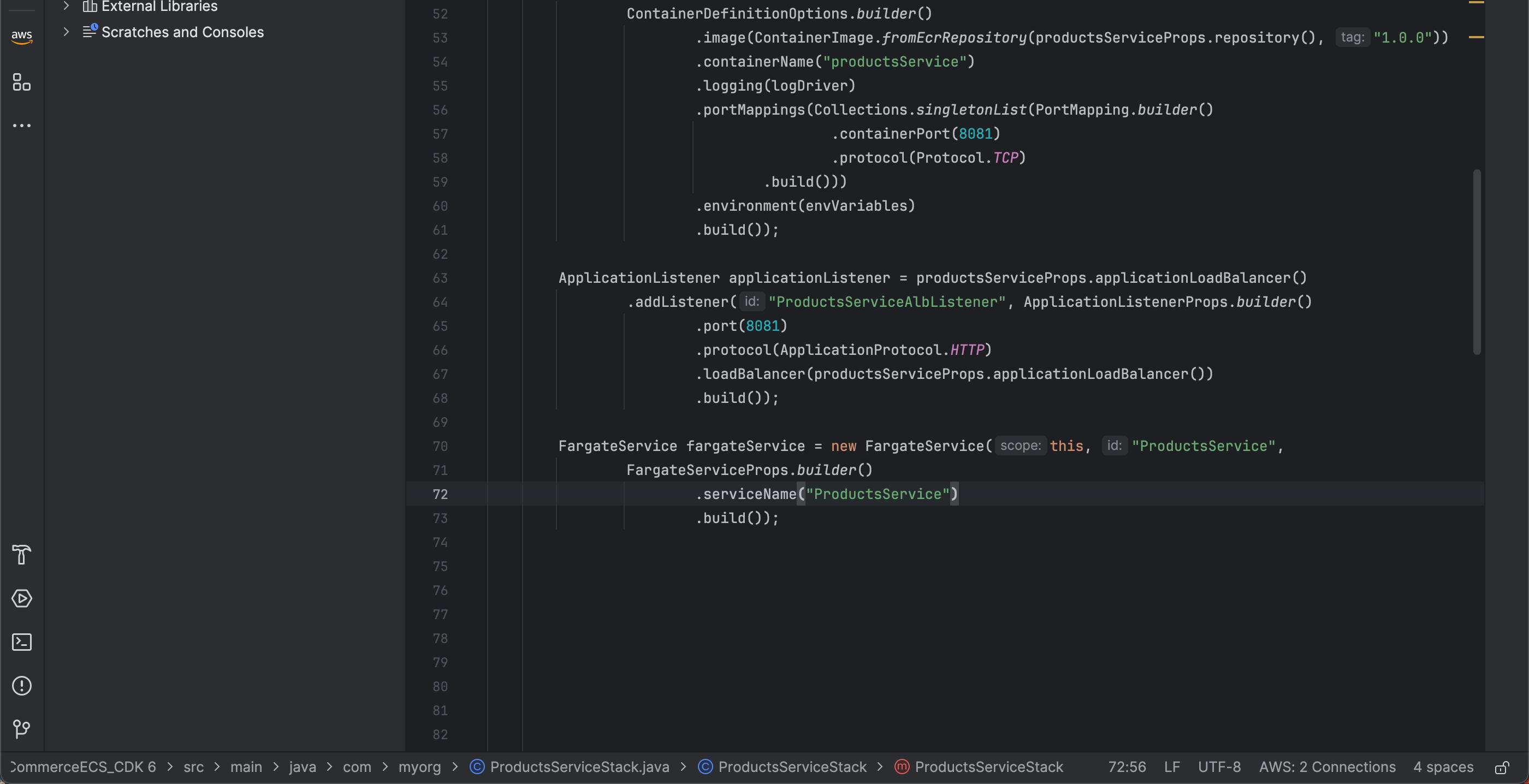Open AWS: 2 Connections settings
Image resolution: width=1529 pixels, height=784 pixels.
point(1327,767)
